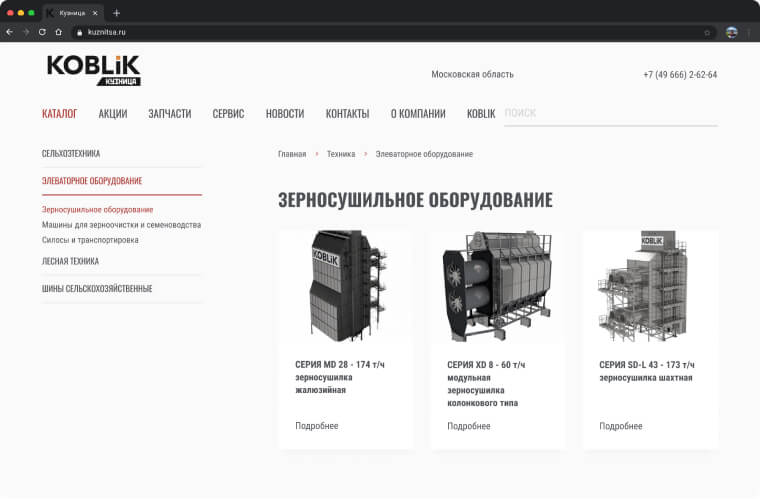Open Элеваторное оборудование breadcrumb
This screenshot has width=760, height=499.
click(424, 154)
